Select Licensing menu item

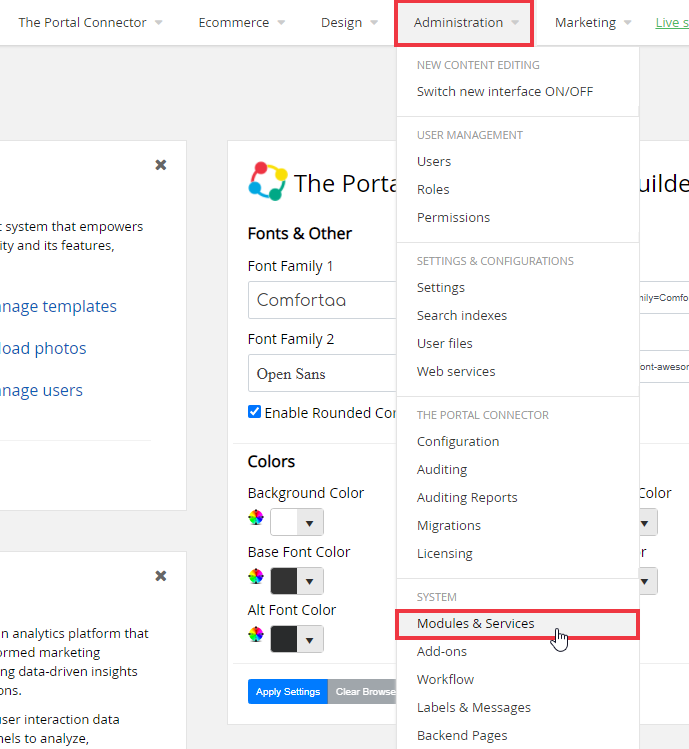tap(444, 553)
